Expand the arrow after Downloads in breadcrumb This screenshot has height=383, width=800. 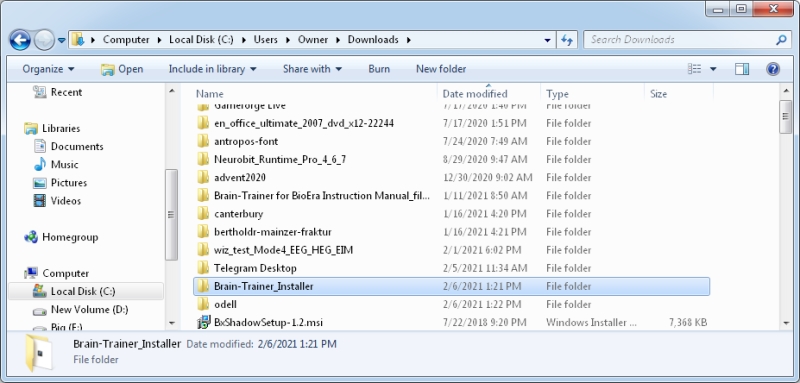click(x=409, y=40)
